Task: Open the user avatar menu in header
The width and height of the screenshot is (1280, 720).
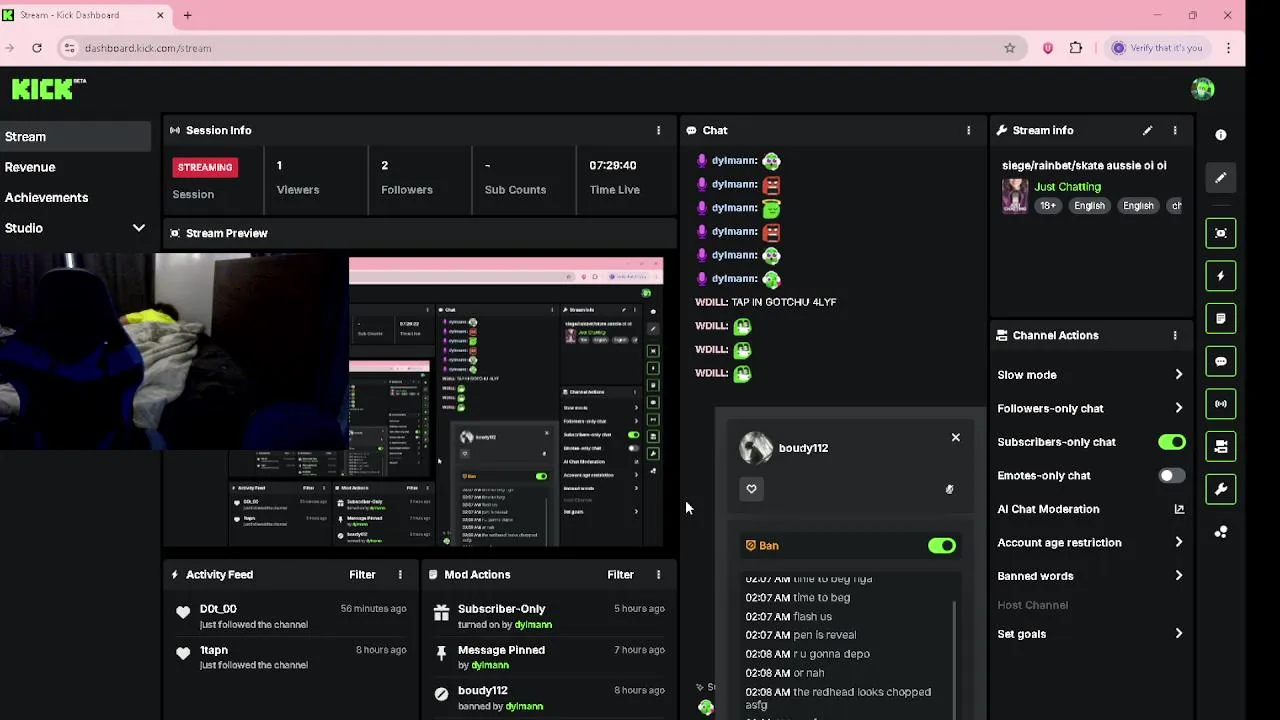Action: click(x=1203, y=89)
